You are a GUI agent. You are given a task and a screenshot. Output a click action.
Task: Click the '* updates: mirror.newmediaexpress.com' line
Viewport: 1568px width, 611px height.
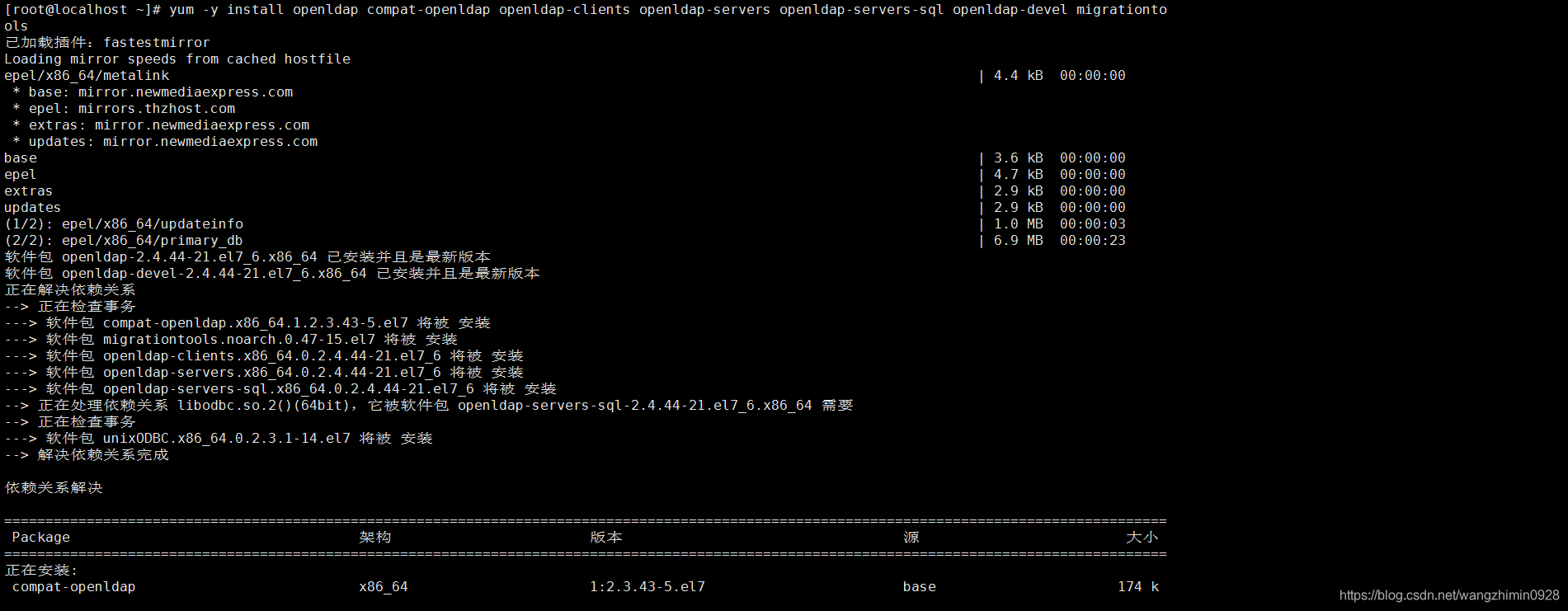(x=165, y=142)
